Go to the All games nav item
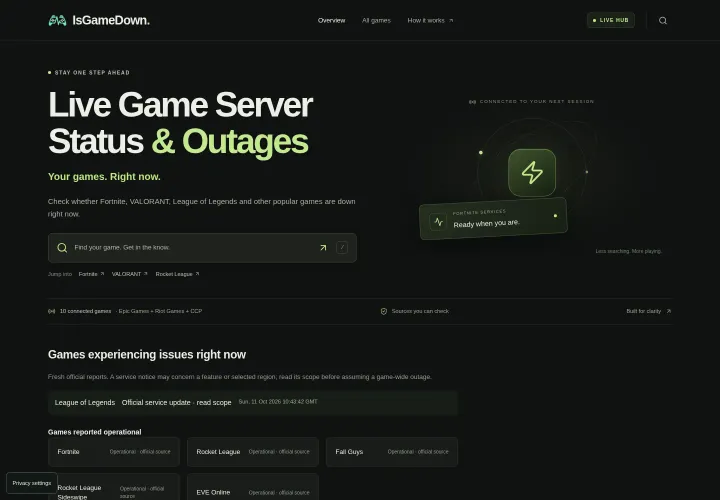This screenshot has width=720, height=500. tap(376, 20)
